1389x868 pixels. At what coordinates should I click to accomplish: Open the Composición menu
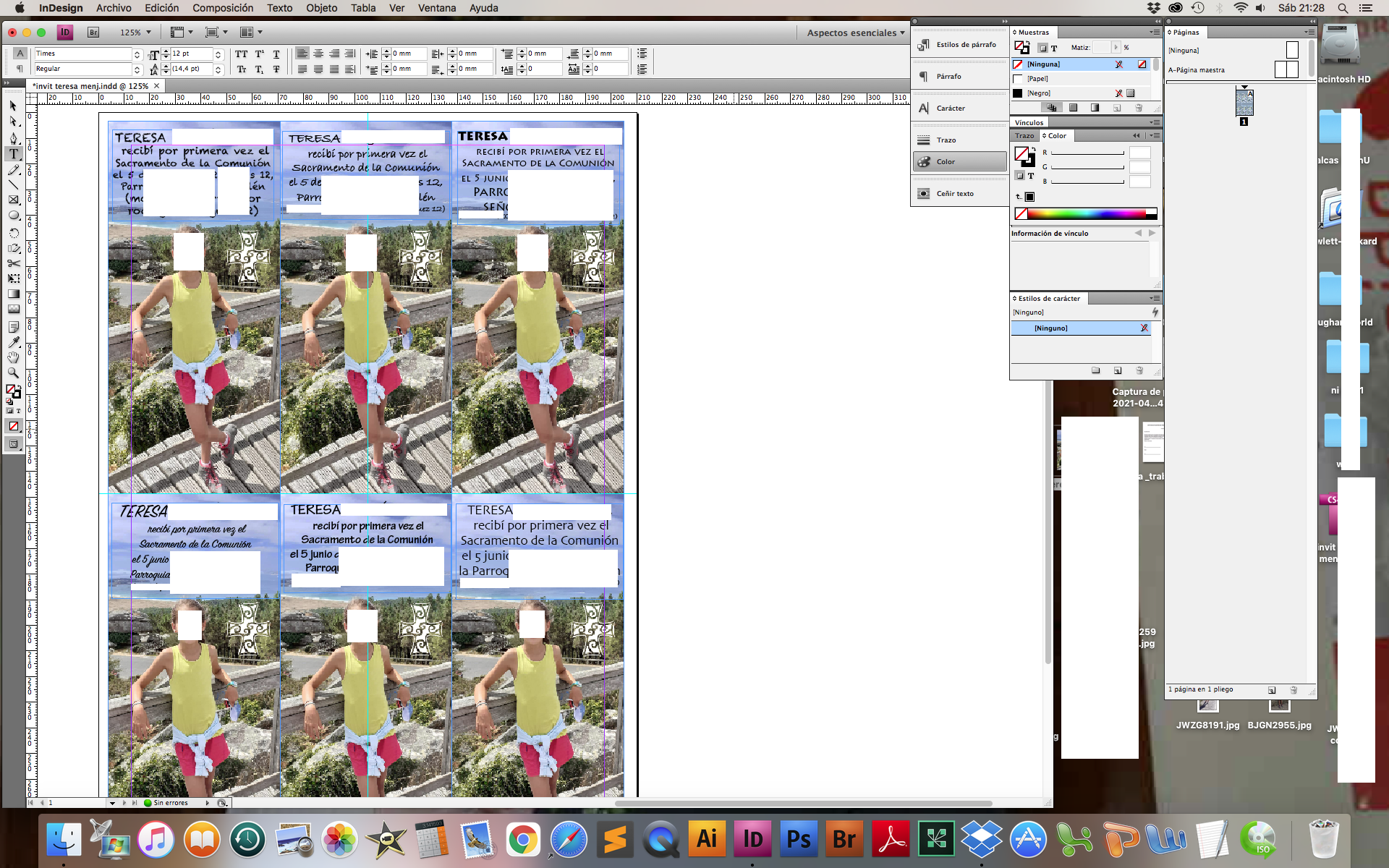pyautogui.click(x=223, y=8)
